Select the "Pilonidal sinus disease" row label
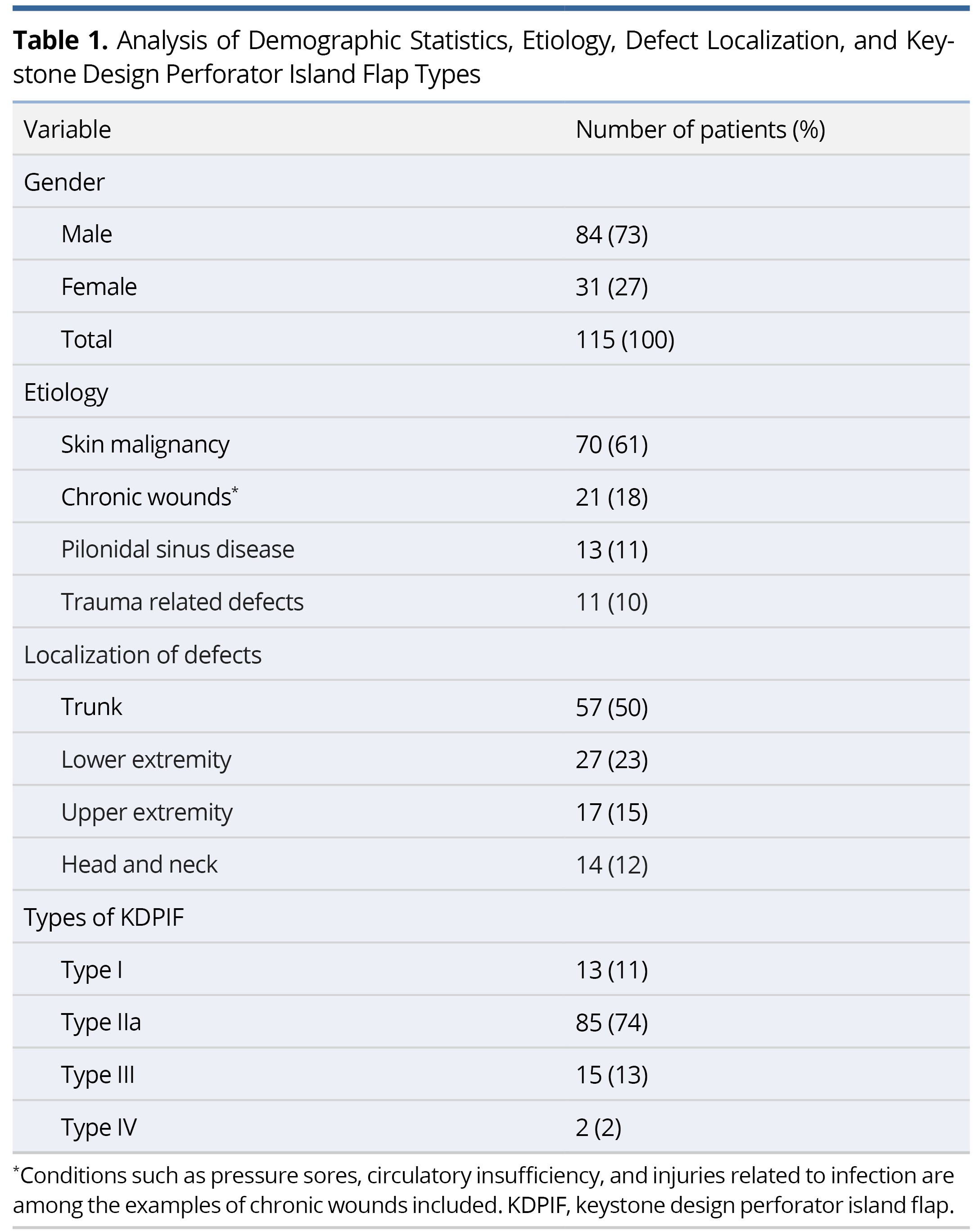980x1231 pixels. [x=177, y=549]
